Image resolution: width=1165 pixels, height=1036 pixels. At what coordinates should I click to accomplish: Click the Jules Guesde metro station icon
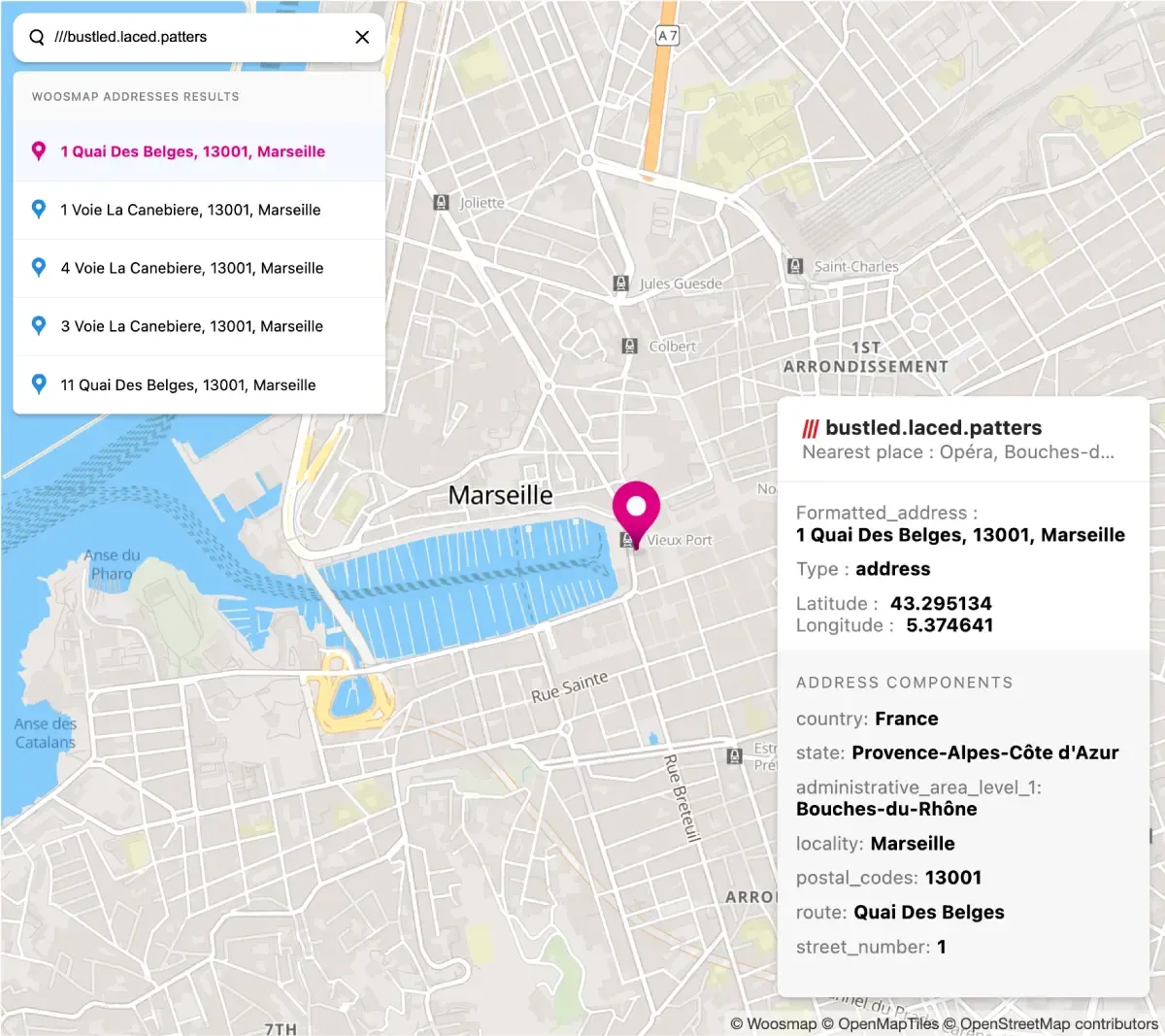(621, 284)
